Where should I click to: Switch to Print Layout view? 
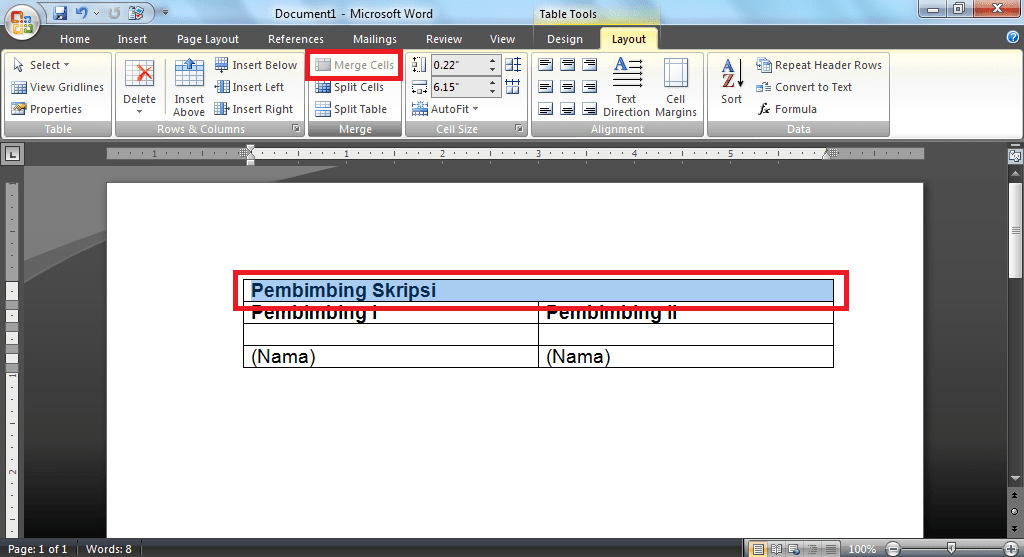[758, 549]
